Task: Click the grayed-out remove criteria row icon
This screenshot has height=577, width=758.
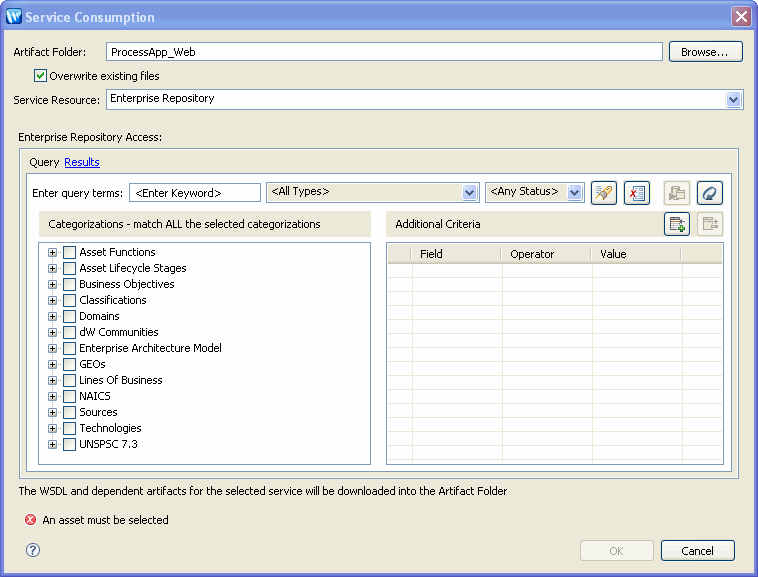Action: [x=710, y=224]
